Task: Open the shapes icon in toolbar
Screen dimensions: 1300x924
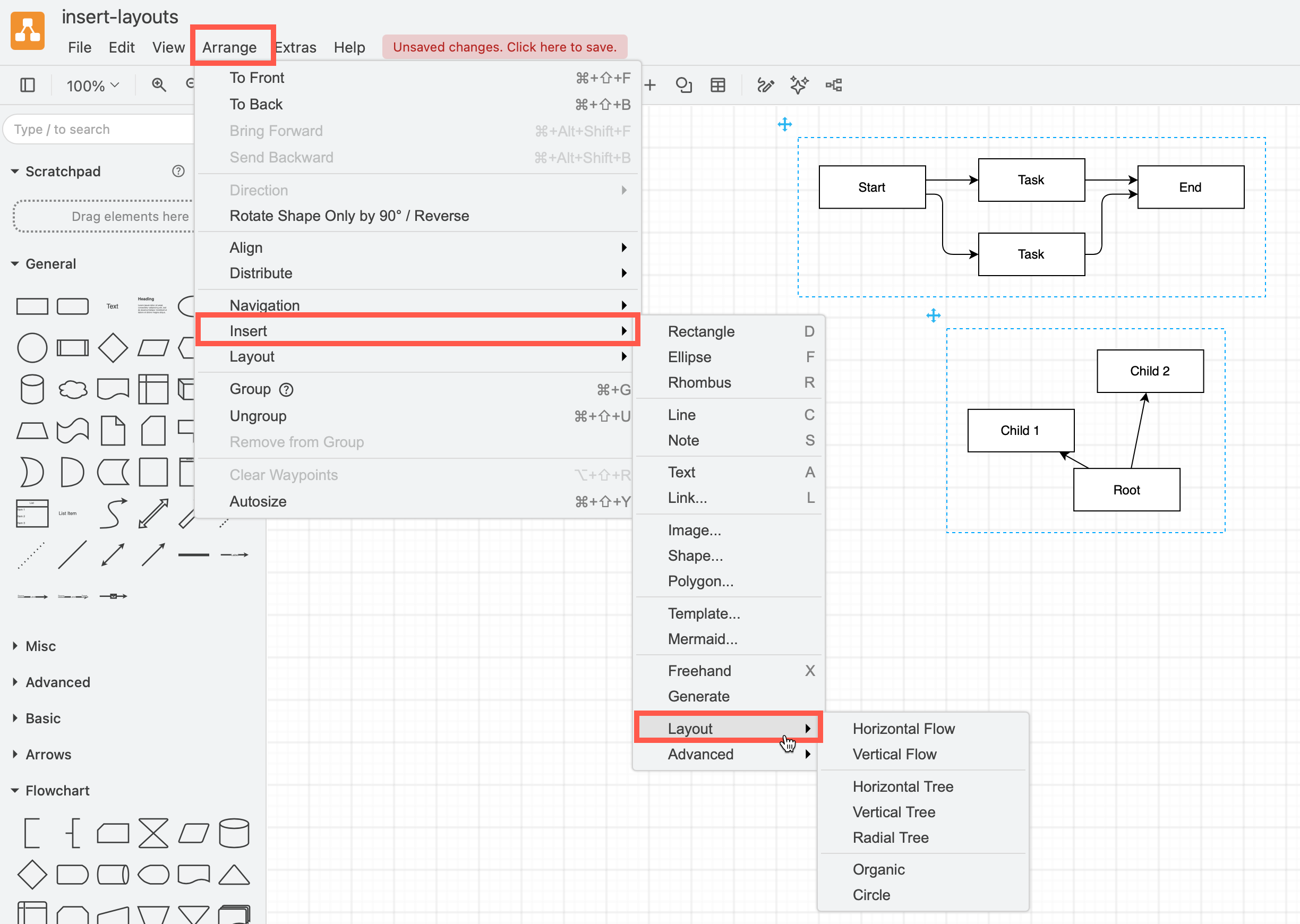Action: pos(684,85)
